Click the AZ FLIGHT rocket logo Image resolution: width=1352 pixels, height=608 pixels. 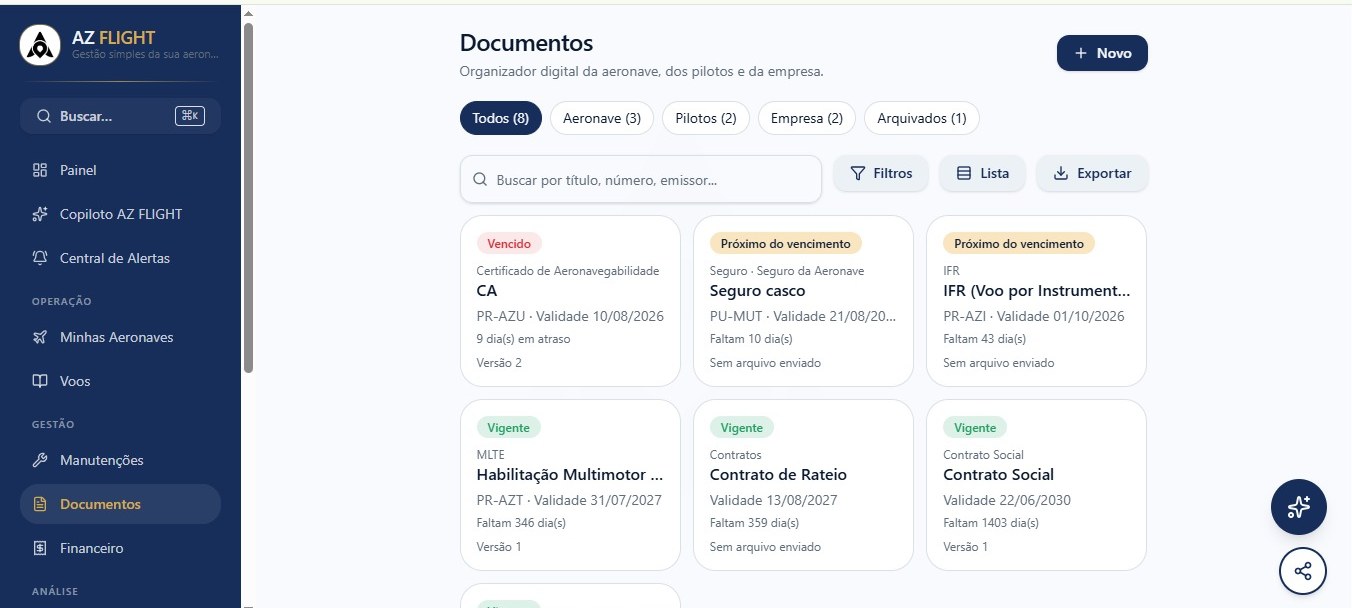40,45
